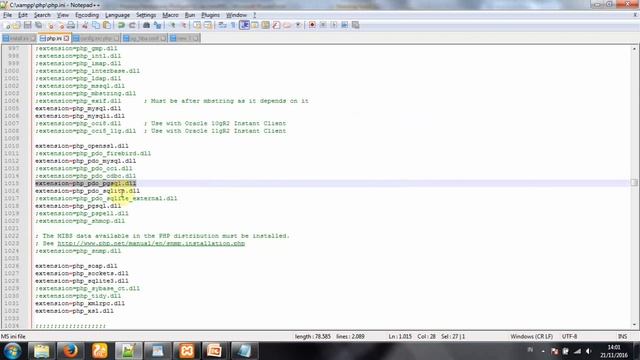Screen dimensions: 640x360
Task: Open the Plugins menu
Action: [211, 15]
